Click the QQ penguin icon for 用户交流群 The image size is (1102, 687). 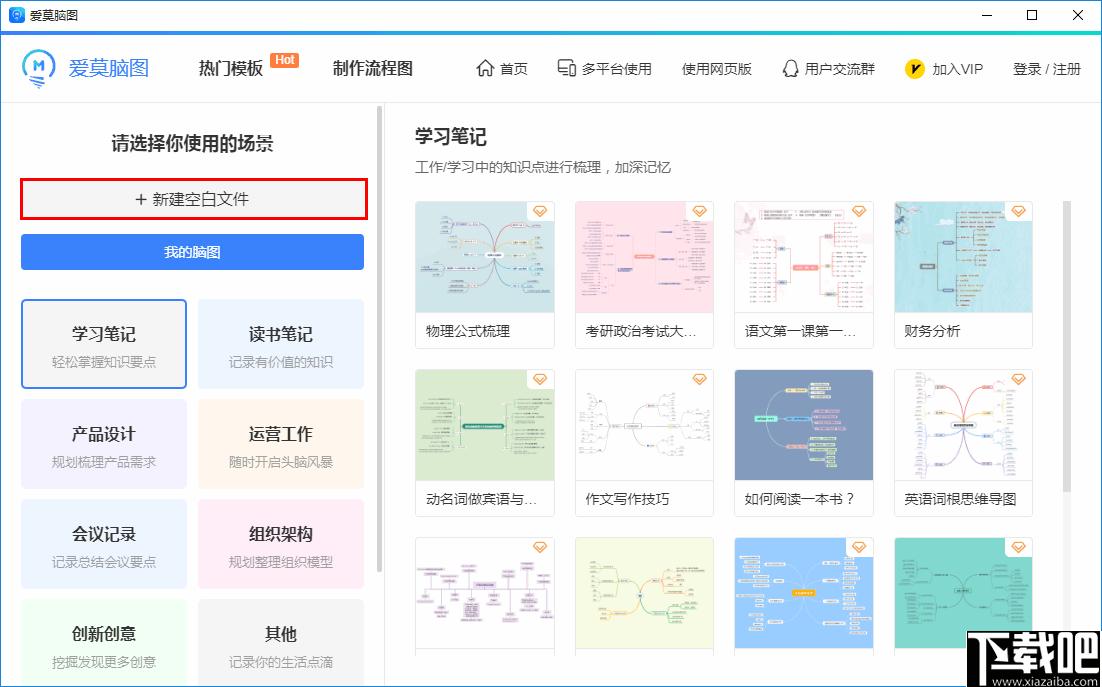[x=791, y=68]
